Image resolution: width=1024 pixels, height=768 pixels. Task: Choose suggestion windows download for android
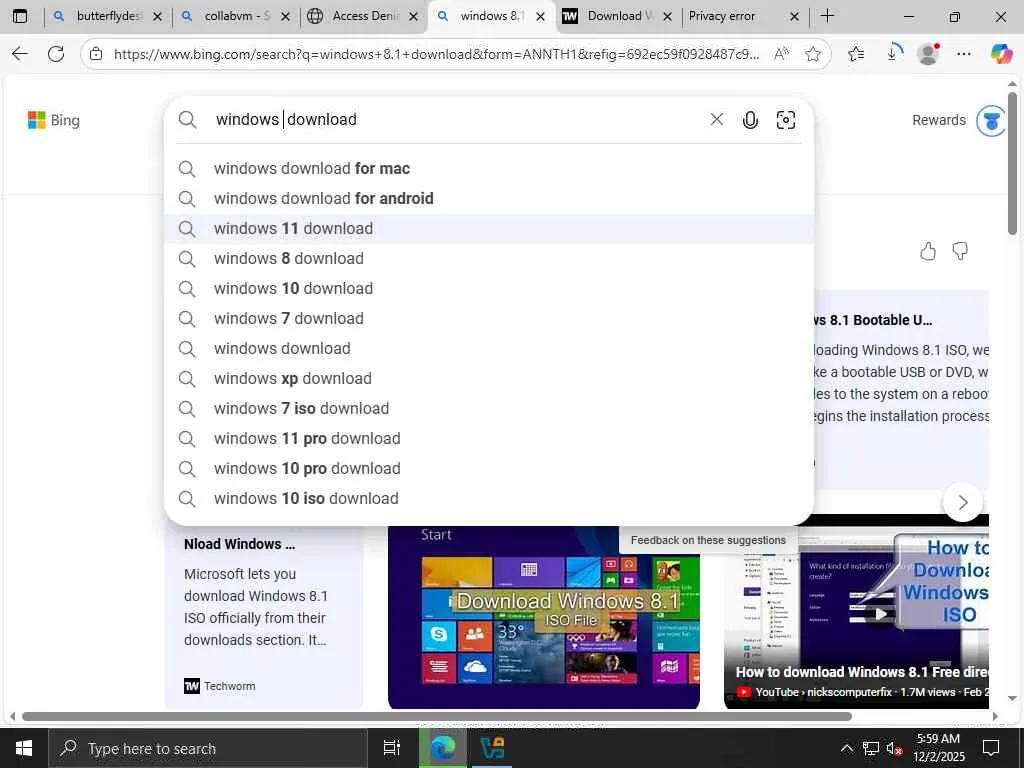488,199
